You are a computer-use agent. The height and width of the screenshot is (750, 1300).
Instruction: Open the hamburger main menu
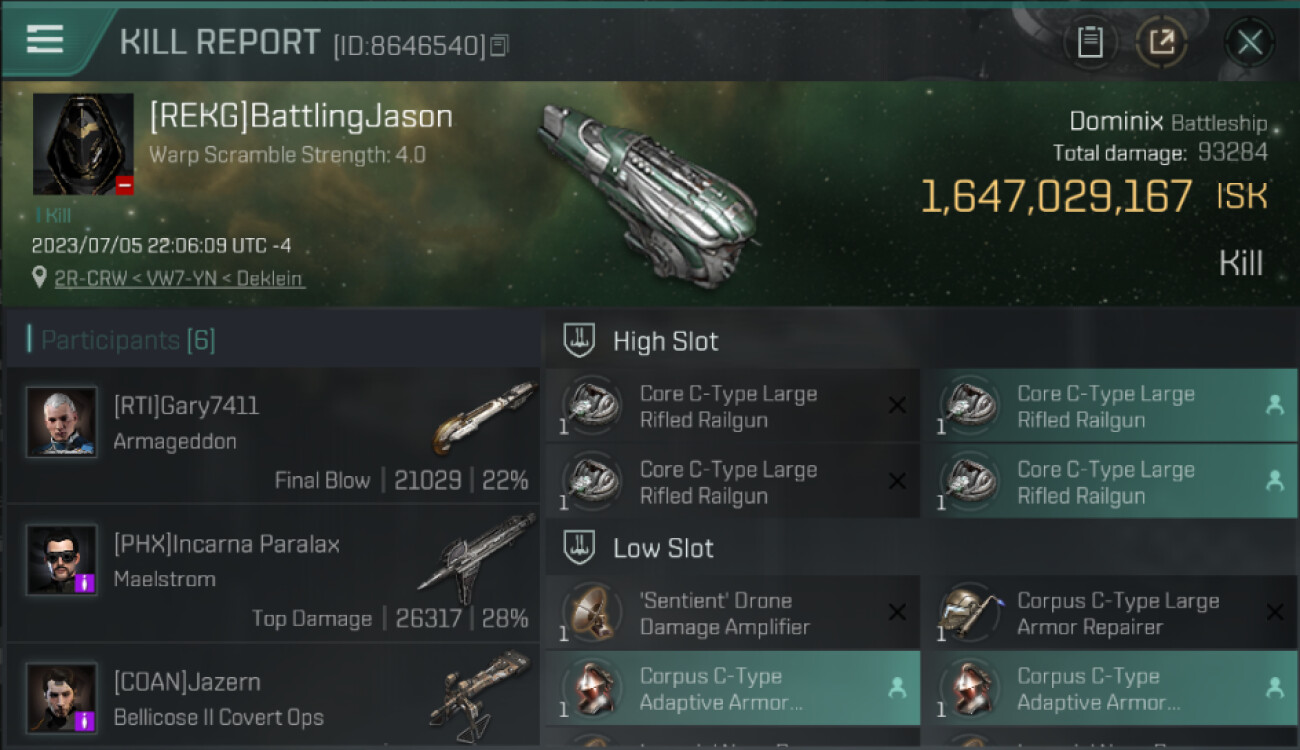tap(45, 40)
